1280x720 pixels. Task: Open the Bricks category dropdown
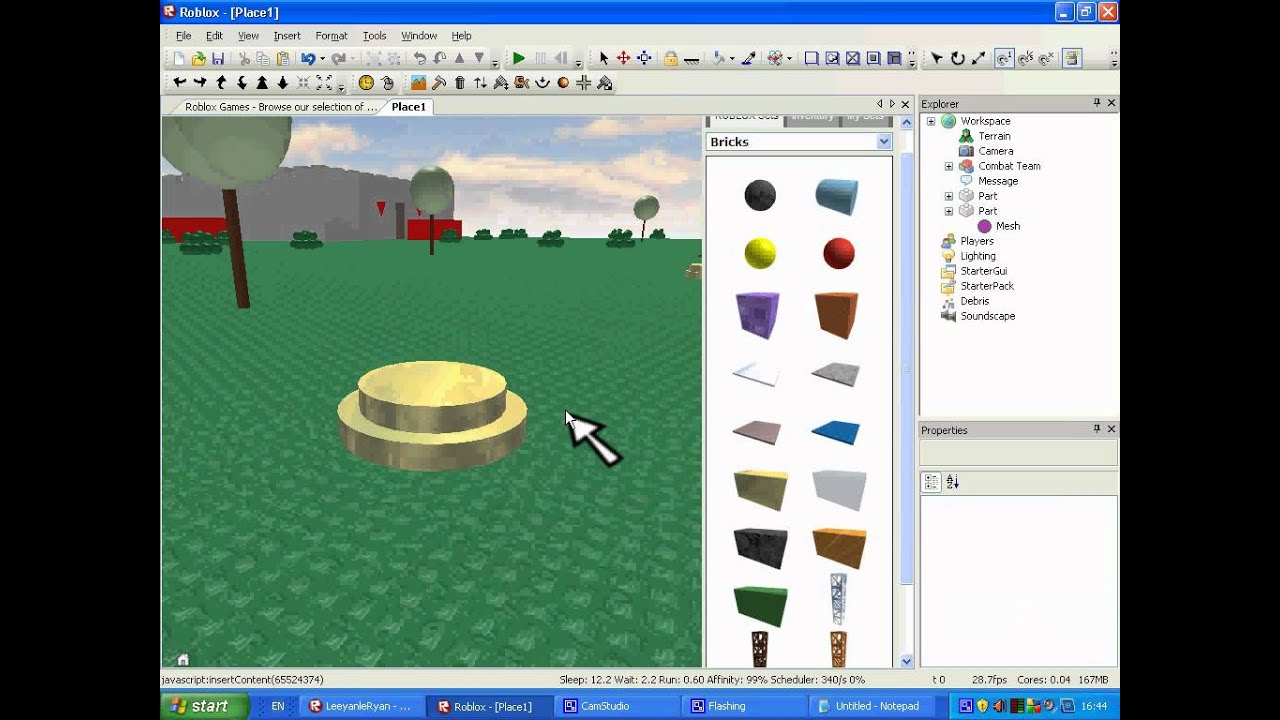[884, 142]
